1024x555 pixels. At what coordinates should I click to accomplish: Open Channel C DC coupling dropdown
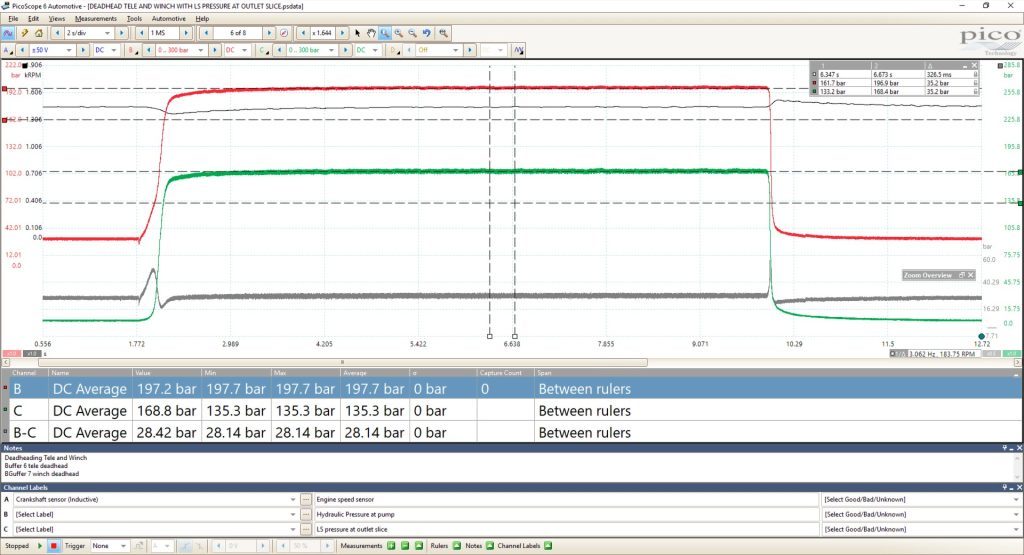(376, 50)
